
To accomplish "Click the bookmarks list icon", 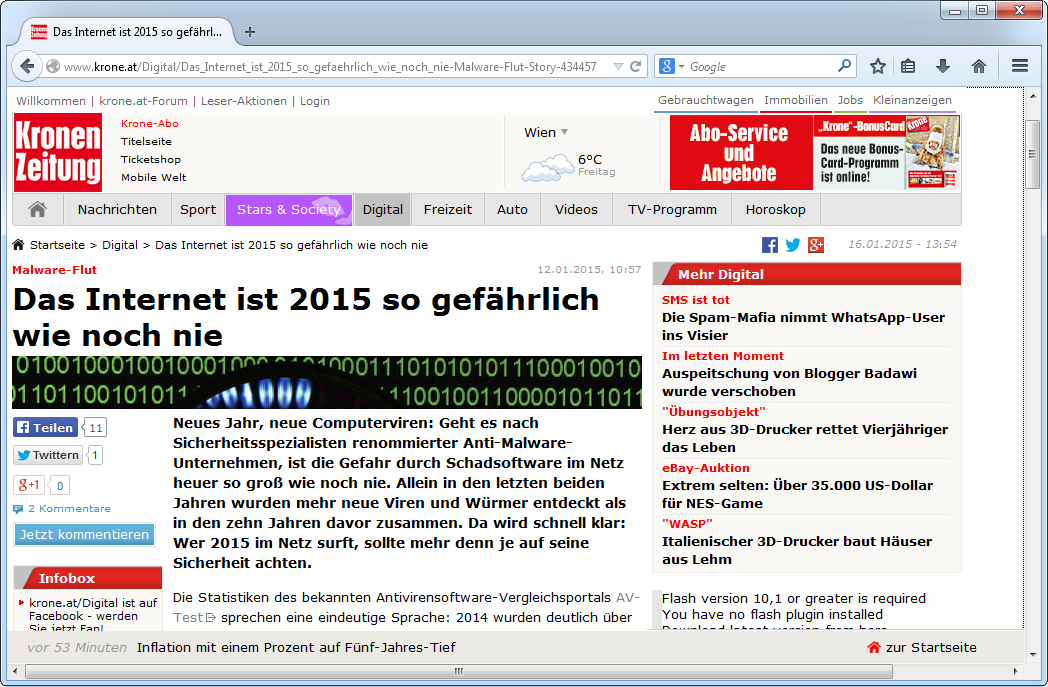I will click(908, 66).
